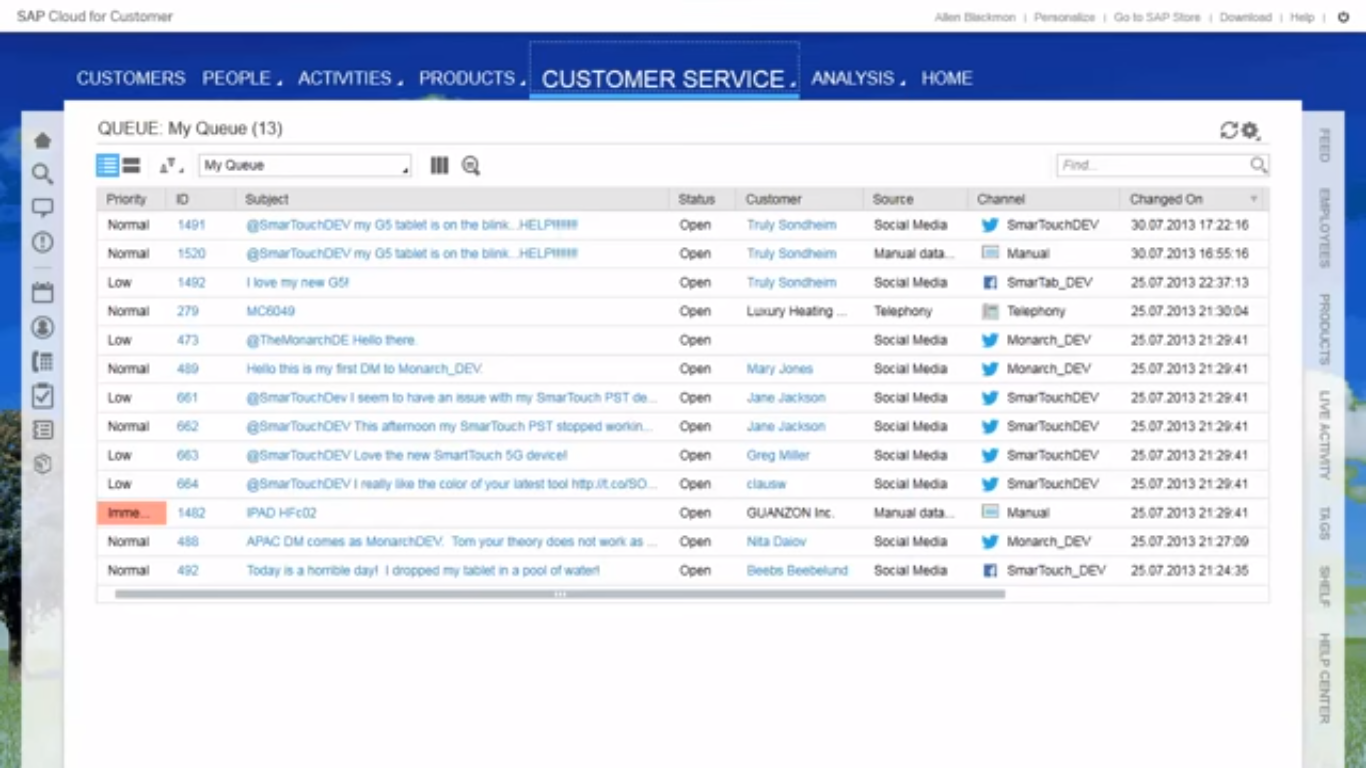Open the speech bubble feed icon in sidebar
The image size is (1366, 768).
coord(42,208)
